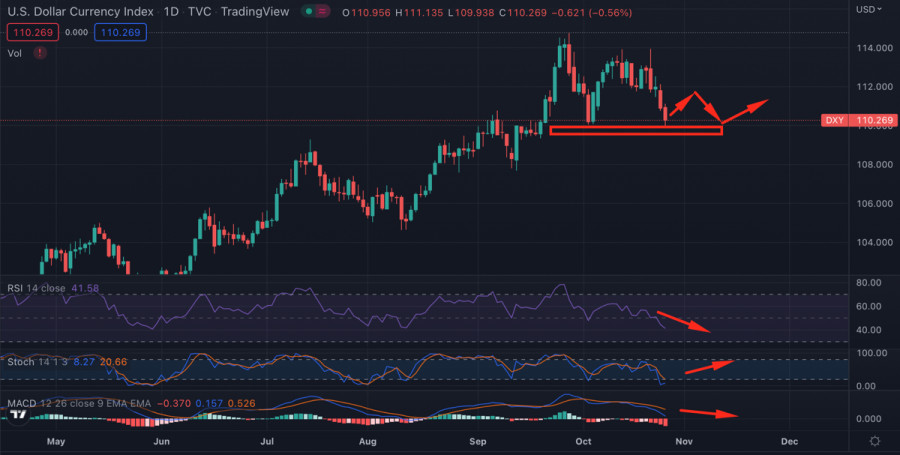Click the RSI 14 close legend
The width and height of the screenshot is (900, 455).
click(37, 288)
